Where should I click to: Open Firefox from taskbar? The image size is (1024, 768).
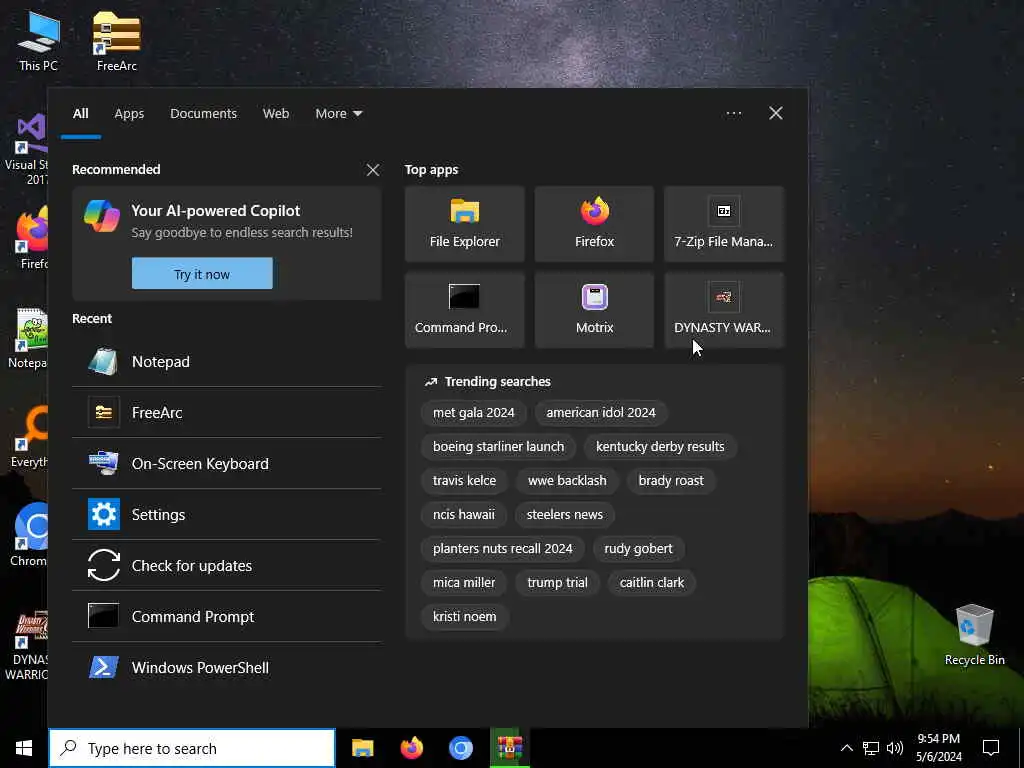coord(411,748)
